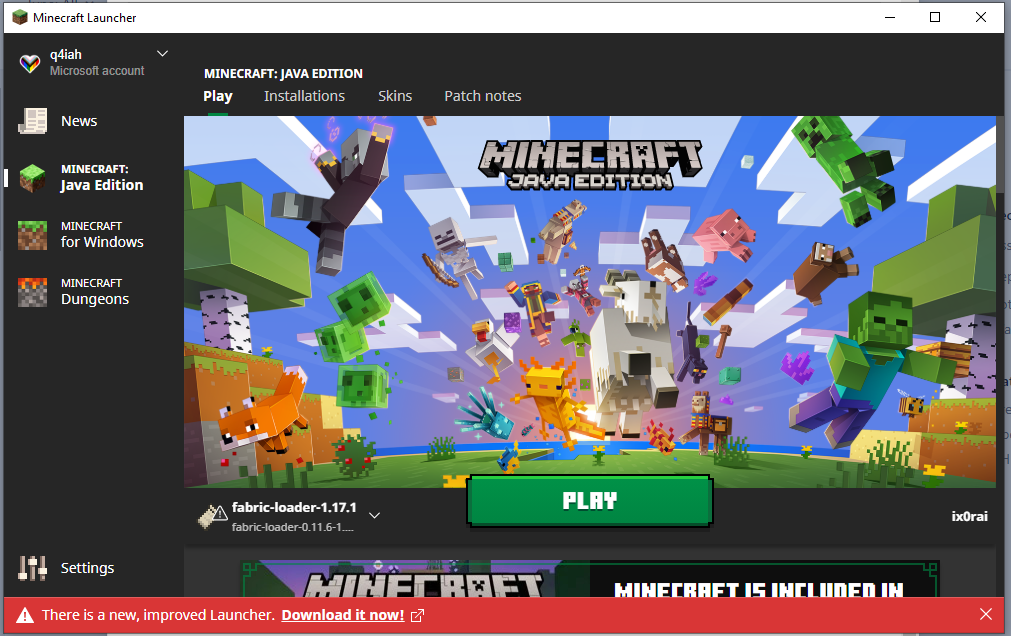
Task: Expand the q4iah account dropdown
Action: 162,54
